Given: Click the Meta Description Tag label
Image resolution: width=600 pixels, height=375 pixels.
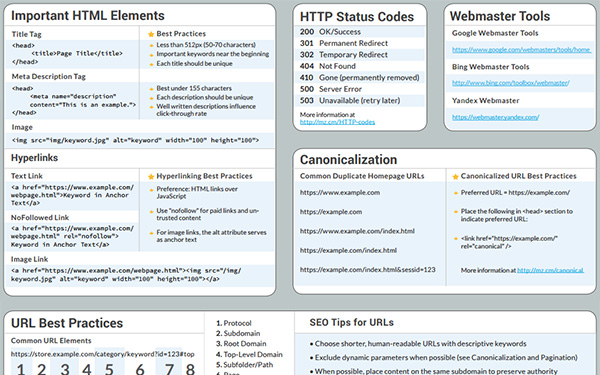Looking at the screenshot, I should pos(49,77).
